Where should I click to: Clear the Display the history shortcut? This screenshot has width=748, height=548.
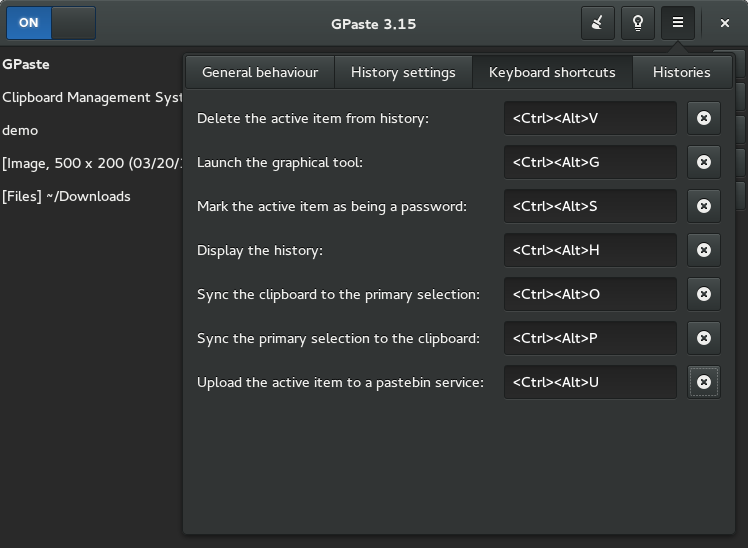click(704, 250)
